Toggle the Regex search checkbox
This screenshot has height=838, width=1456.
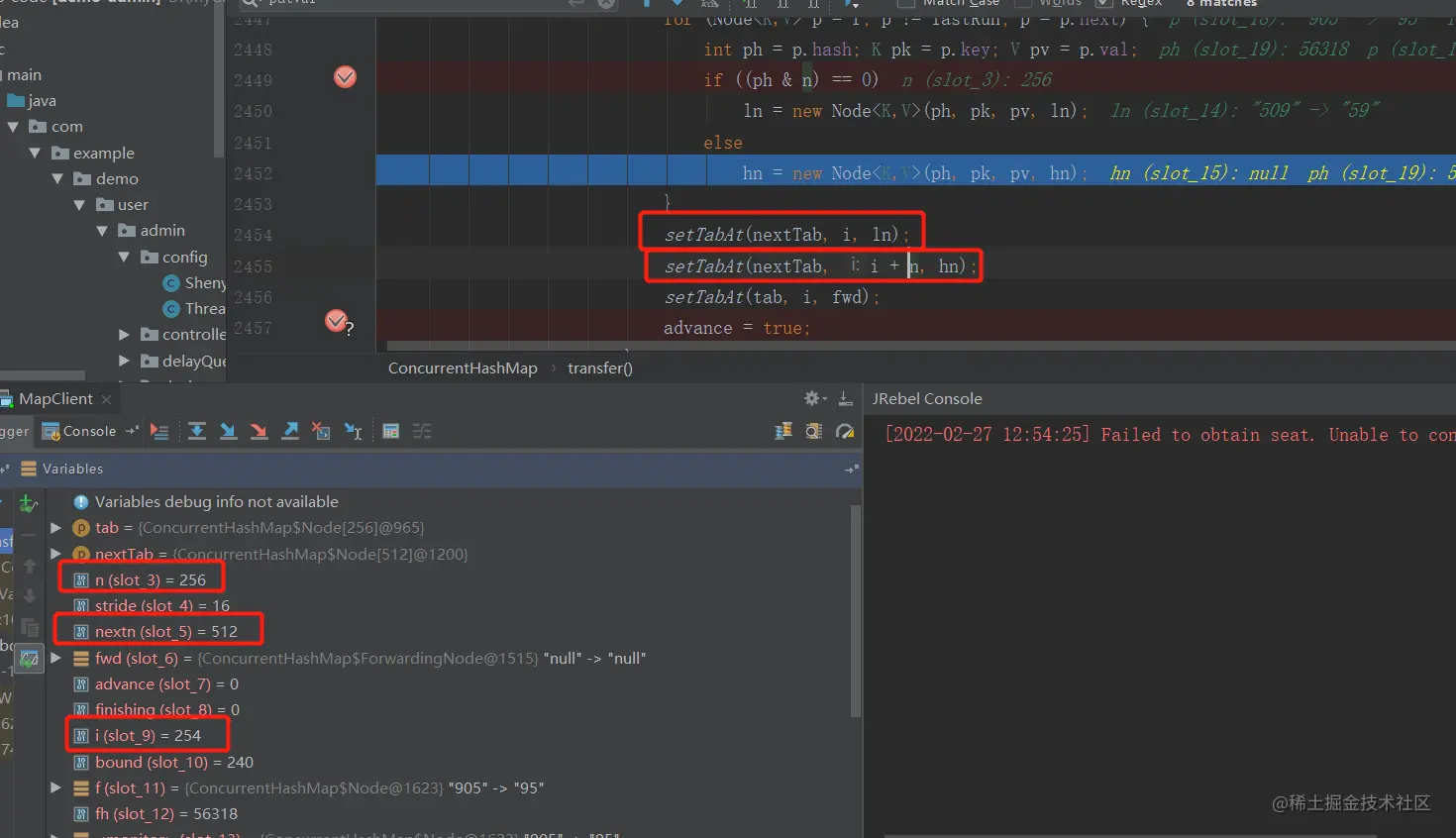[1103, 3]
